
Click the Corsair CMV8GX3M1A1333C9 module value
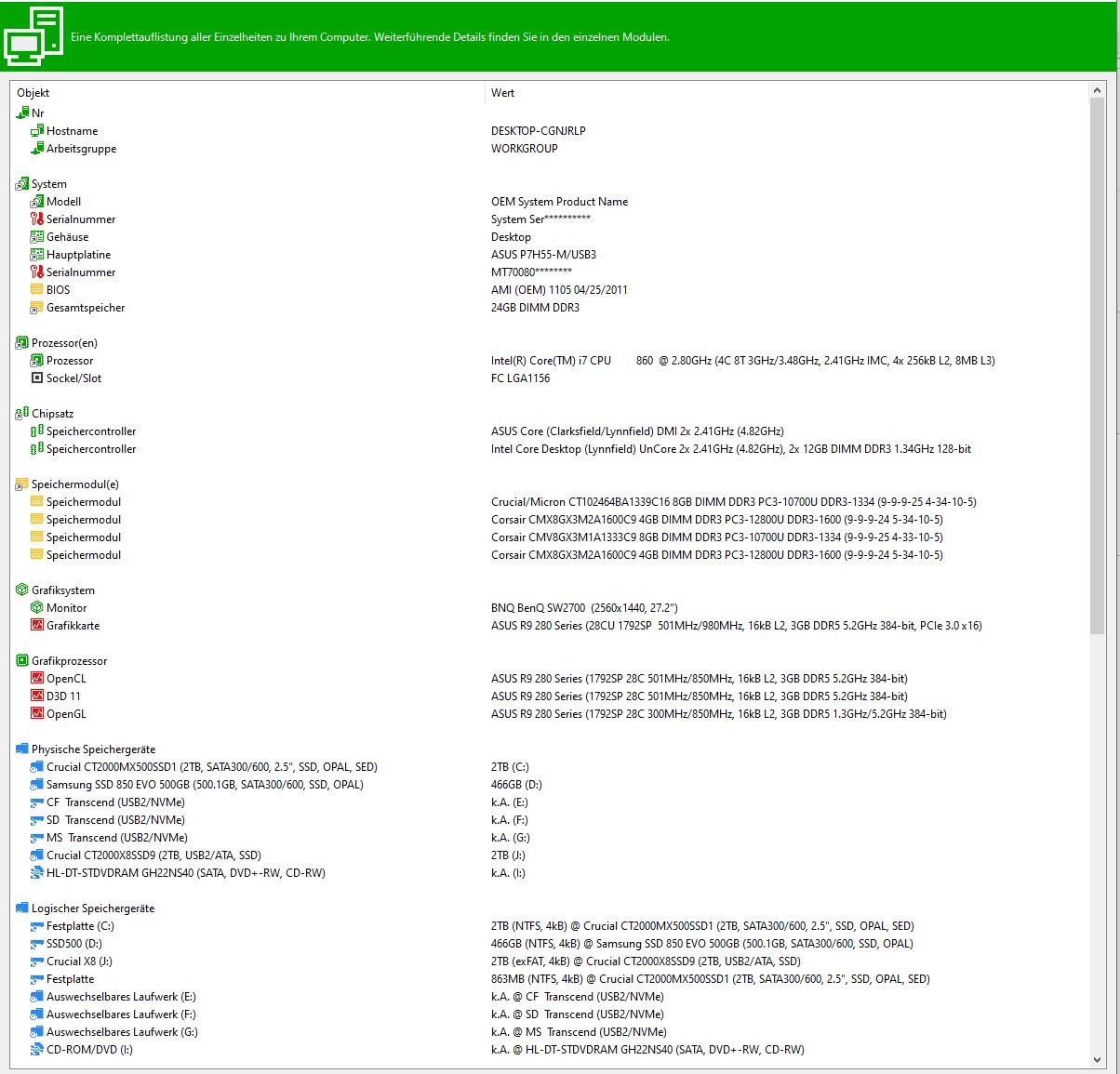pos(717,537)
